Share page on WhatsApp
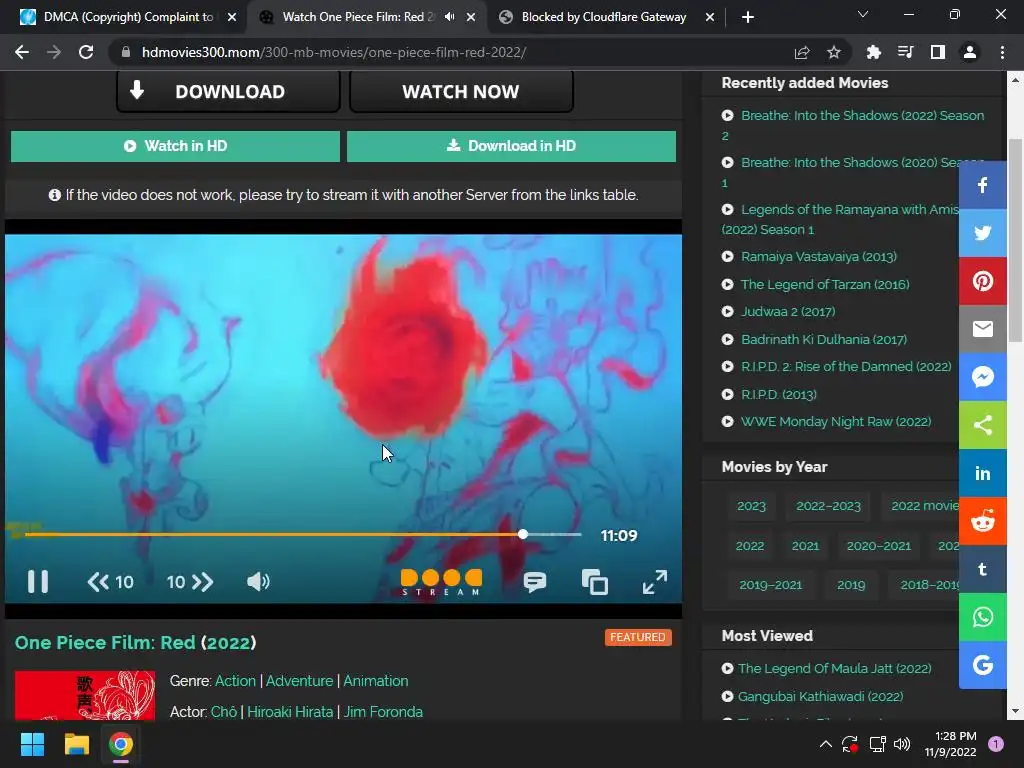 tap(982, 617)
